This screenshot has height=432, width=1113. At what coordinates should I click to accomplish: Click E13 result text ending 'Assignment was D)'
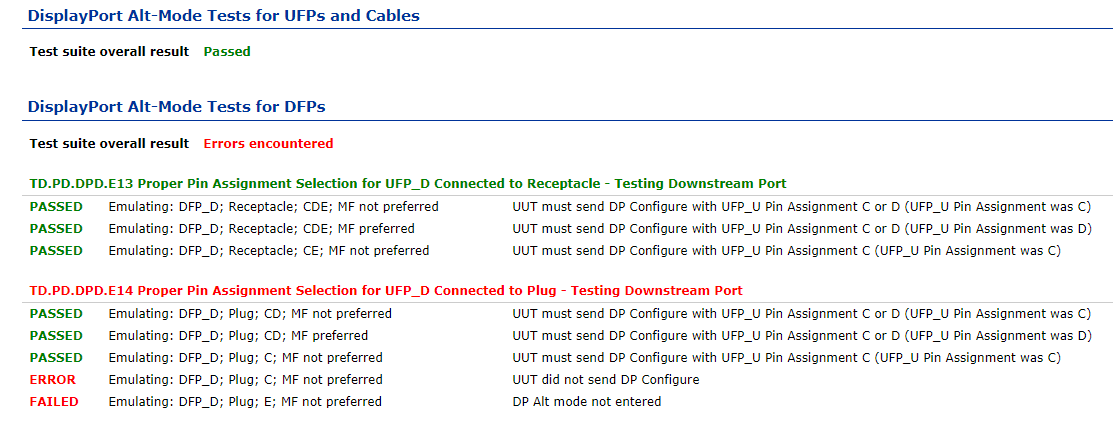click(x=802, y=229)
